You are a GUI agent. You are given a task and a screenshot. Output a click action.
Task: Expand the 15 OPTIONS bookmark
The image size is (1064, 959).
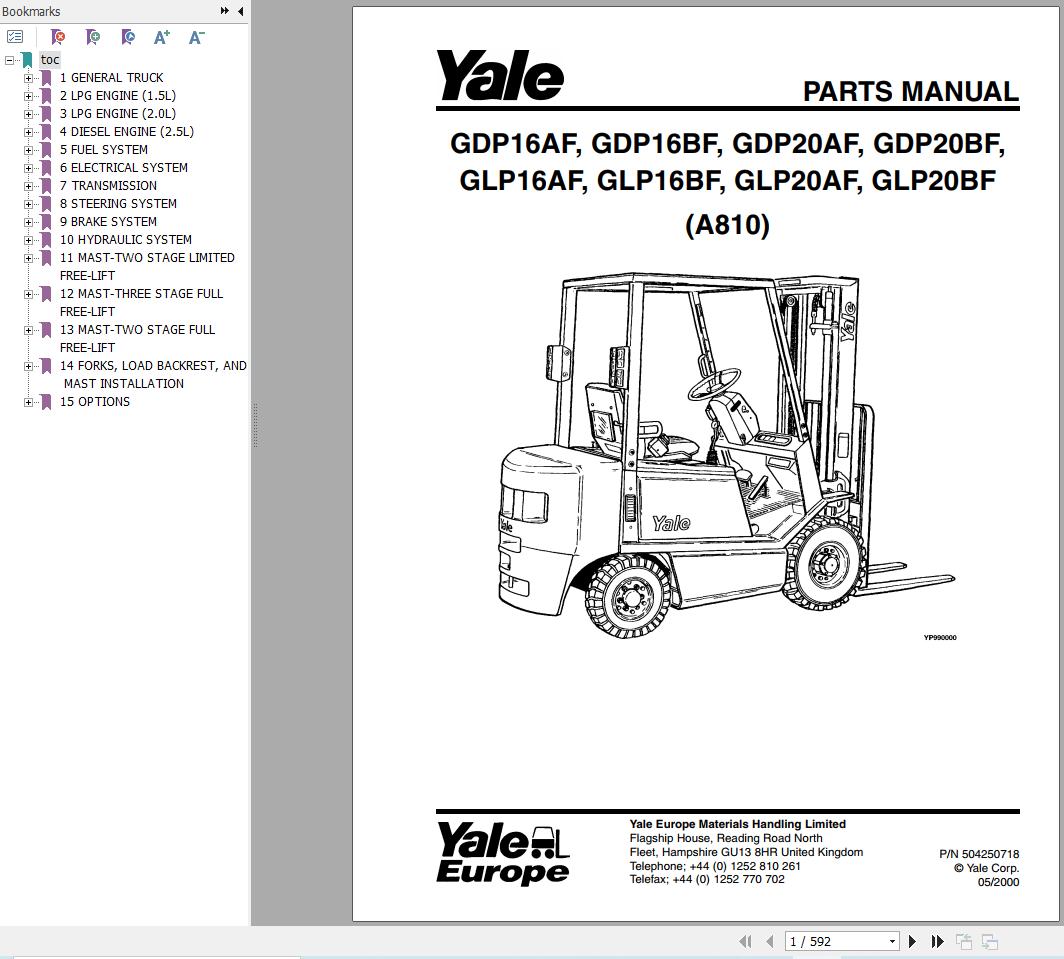pyautogui.click(x=28, y=402)
